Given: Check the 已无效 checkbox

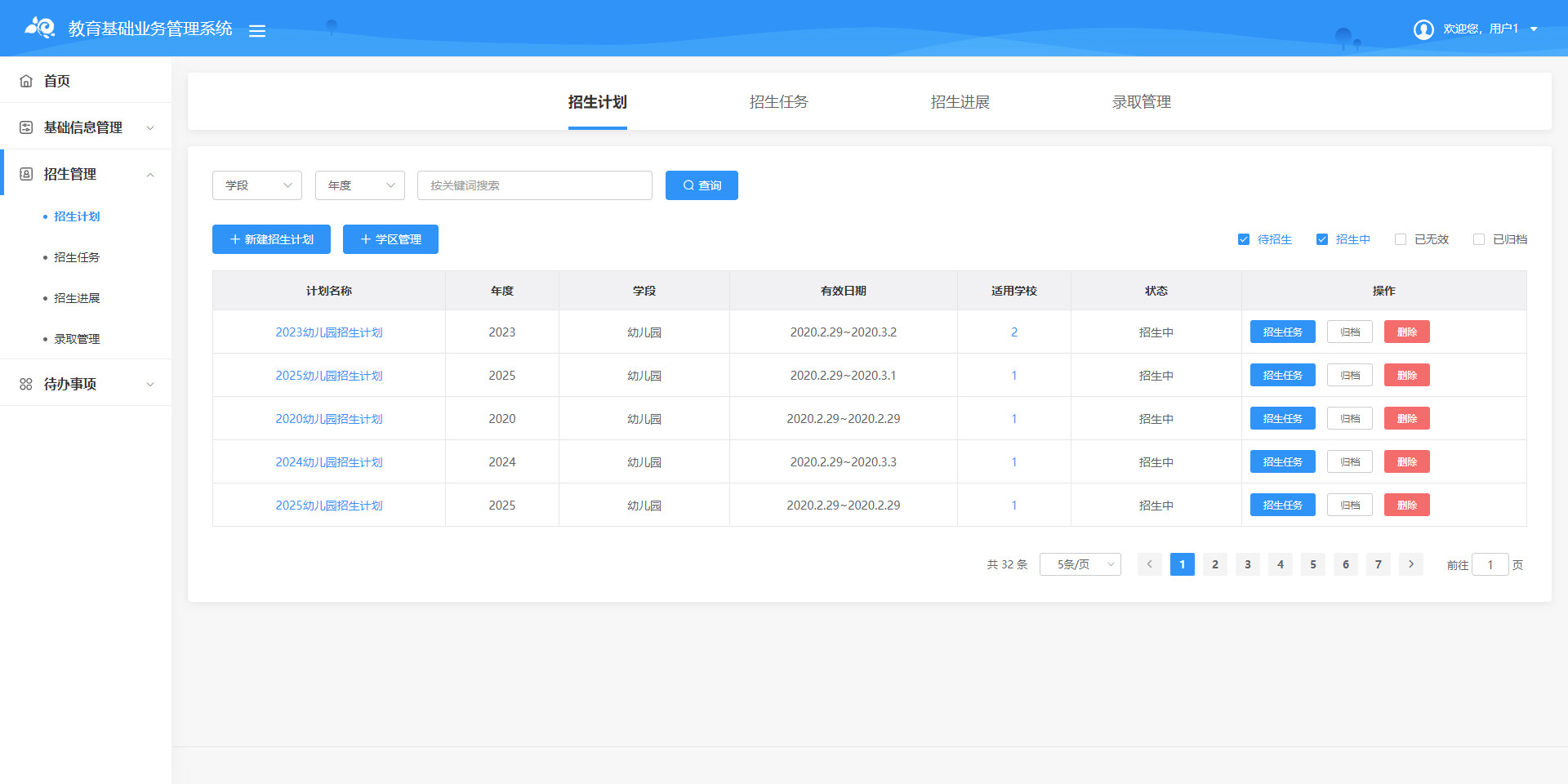Looking at the screenshot, I should 1401,239.
